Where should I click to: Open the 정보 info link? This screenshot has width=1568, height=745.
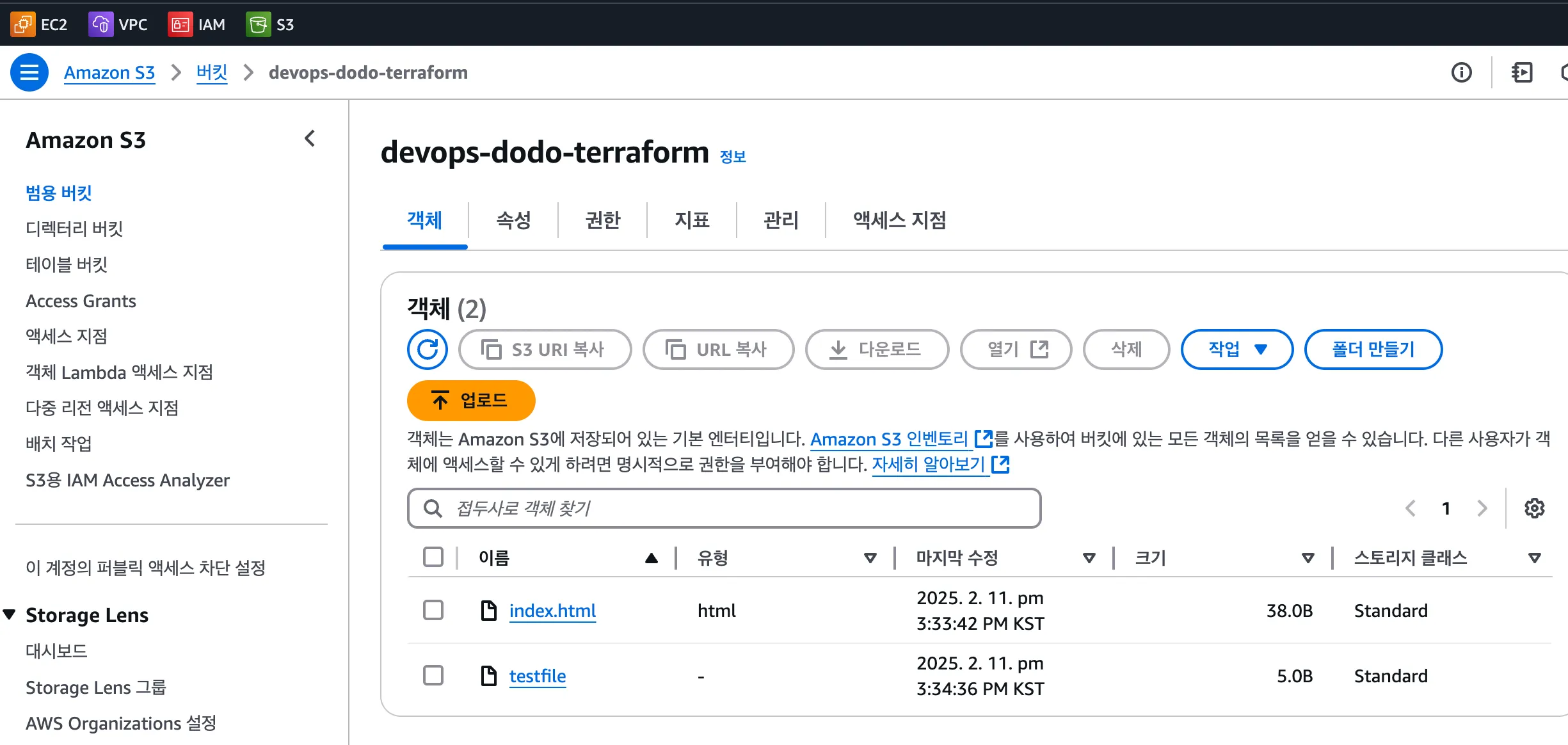click(733, 157)
